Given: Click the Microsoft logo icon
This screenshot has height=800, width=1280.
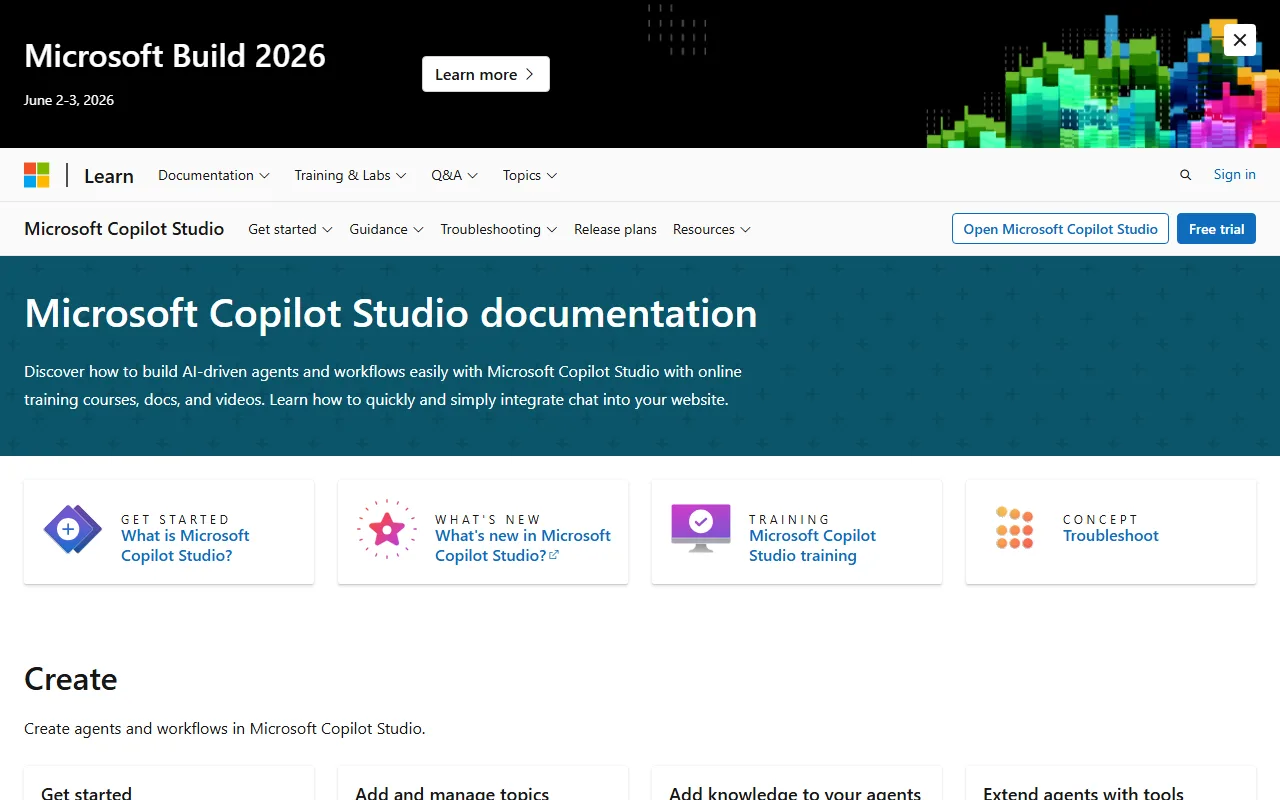Looking at the screenshot, I should 37,175.
